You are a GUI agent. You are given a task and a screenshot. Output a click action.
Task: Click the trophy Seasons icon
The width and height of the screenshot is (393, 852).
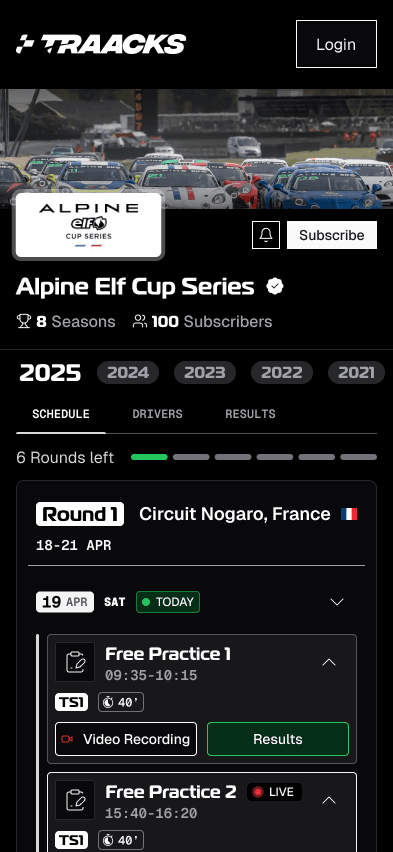[24, 321]
